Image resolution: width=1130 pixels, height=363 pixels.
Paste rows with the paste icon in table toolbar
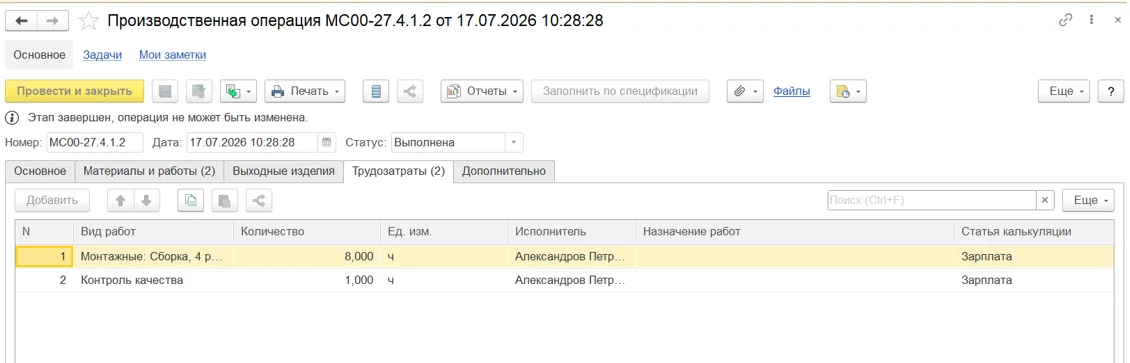pyautogui.click(x=225, y=201)
